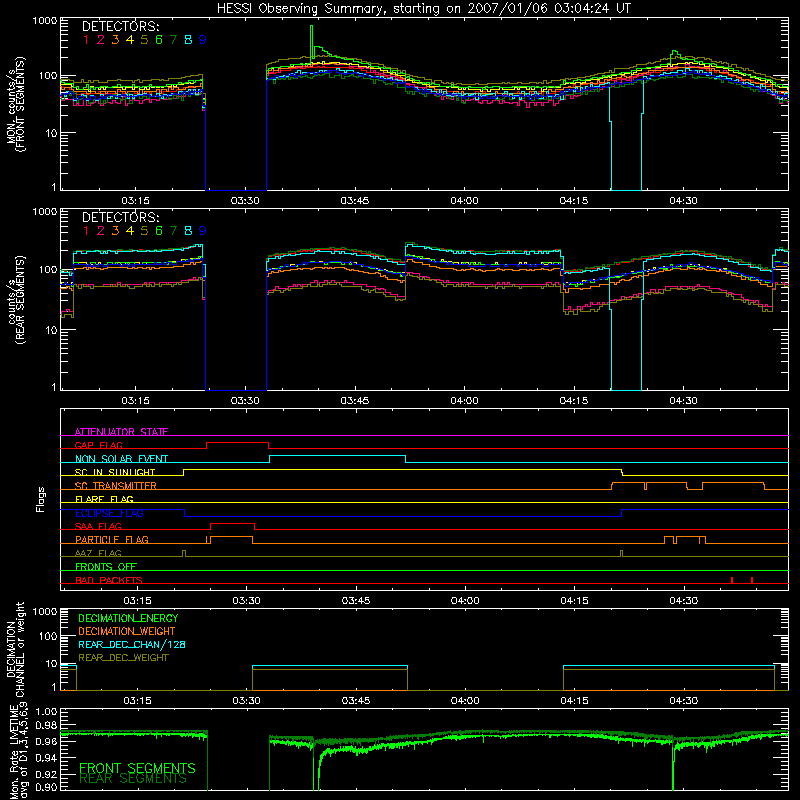The height and width of the screenshot is (800, 800).
Task: Click 03:15 tick label under front segments plot
Action: pos(135,201)
